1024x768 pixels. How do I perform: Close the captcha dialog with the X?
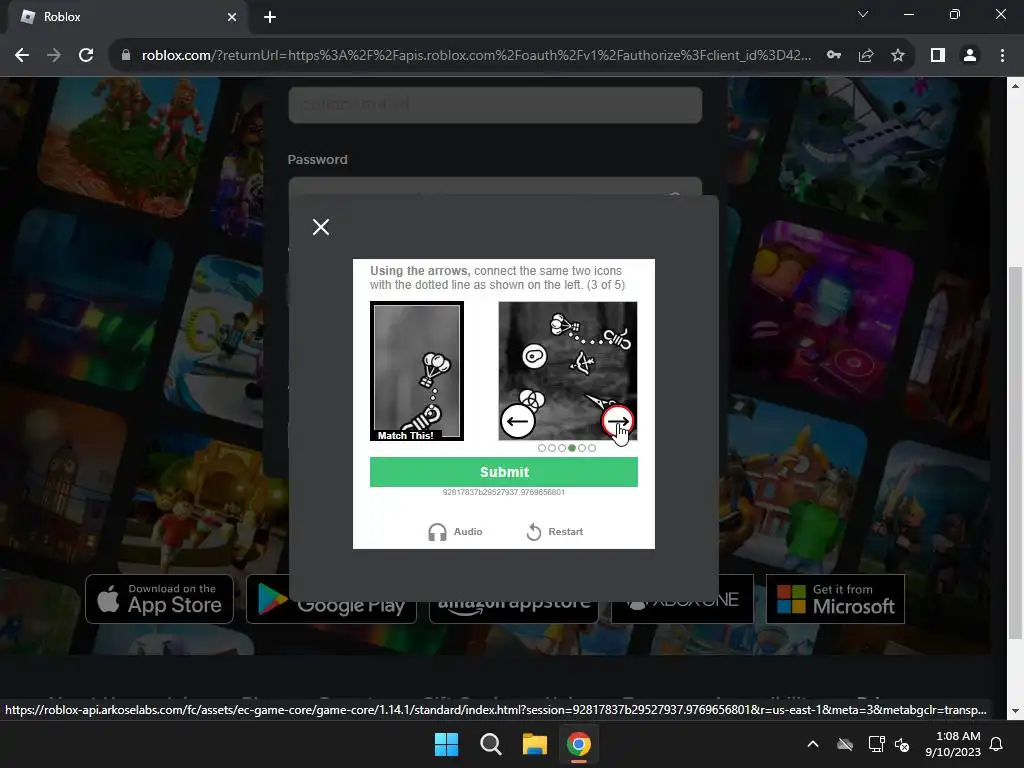(x=321, y=227)
